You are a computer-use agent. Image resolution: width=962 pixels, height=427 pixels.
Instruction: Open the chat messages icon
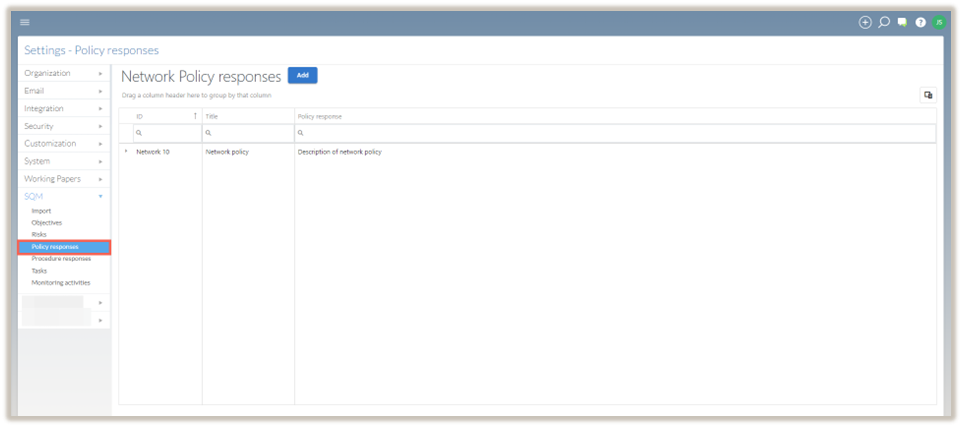(902, 23)
